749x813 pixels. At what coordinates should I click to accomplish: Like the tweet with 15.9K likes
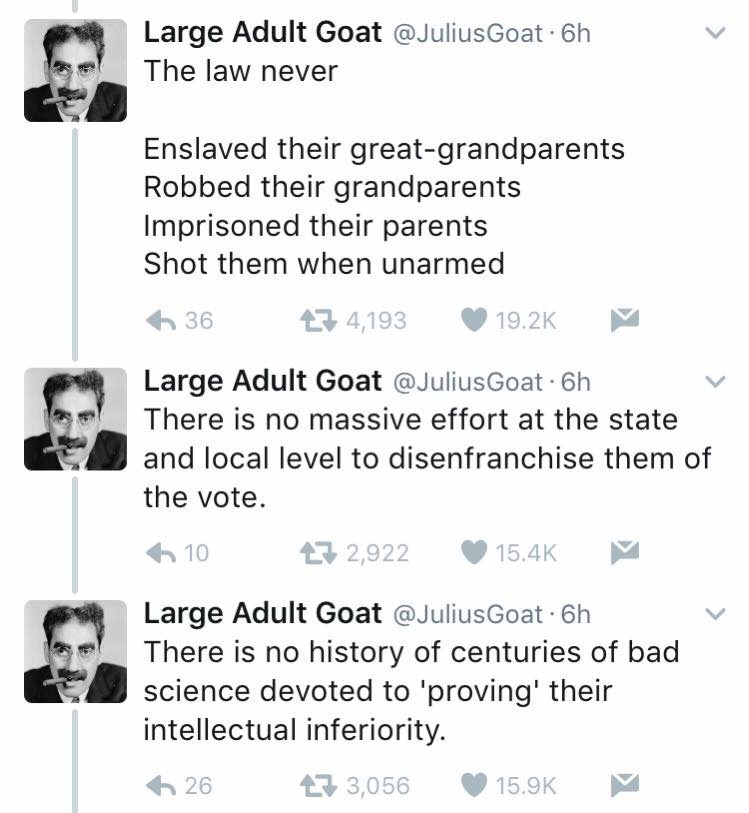tap(473, 785)
